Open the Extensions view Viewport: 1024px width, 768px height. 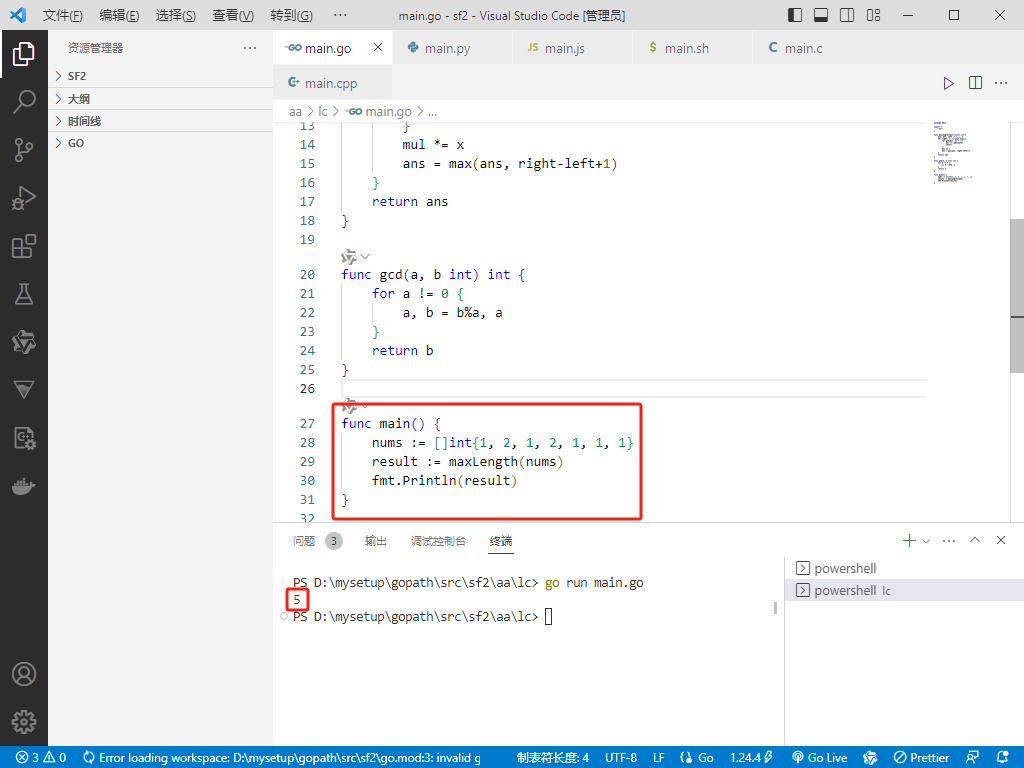(24, 246)
